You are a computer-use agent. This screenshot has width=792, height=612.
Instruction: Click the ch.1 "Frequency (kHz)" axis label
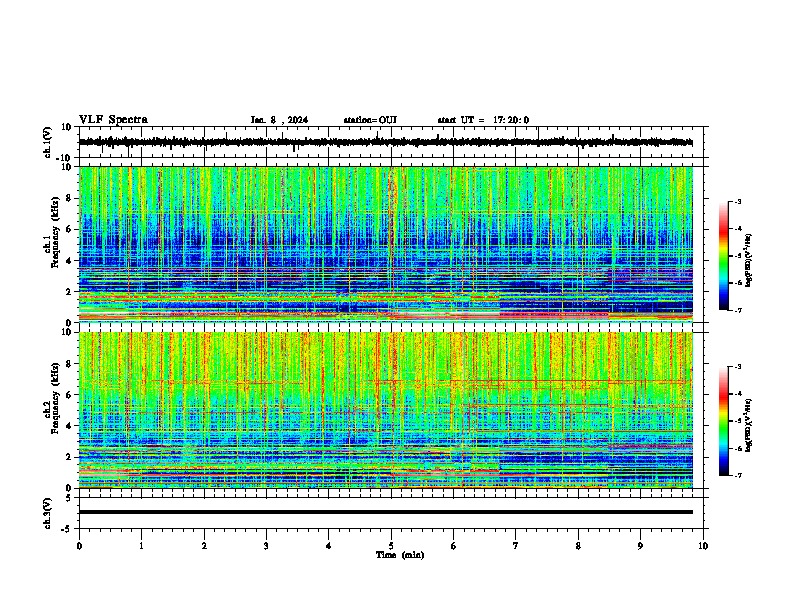55,232
